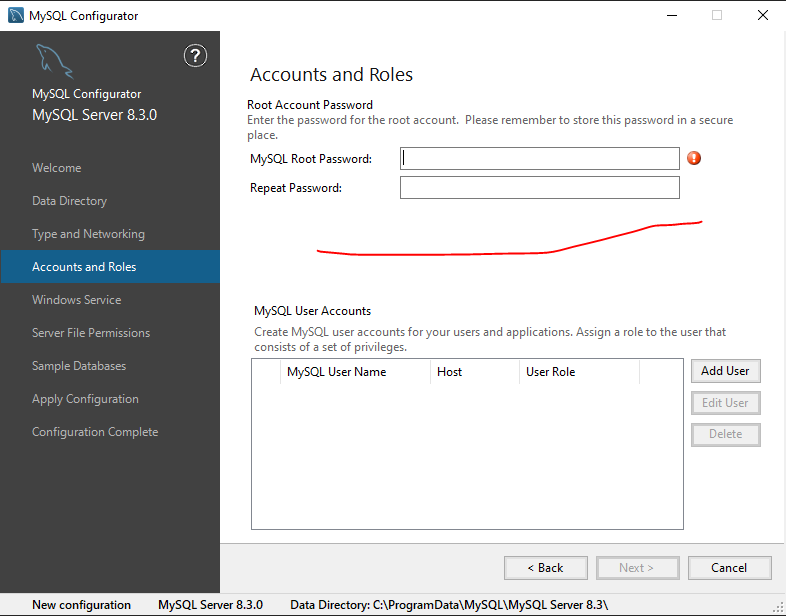The width and height of the screenshot is (786, 616).
Task: Close the MySQL Configurator window
Action: 762,16
